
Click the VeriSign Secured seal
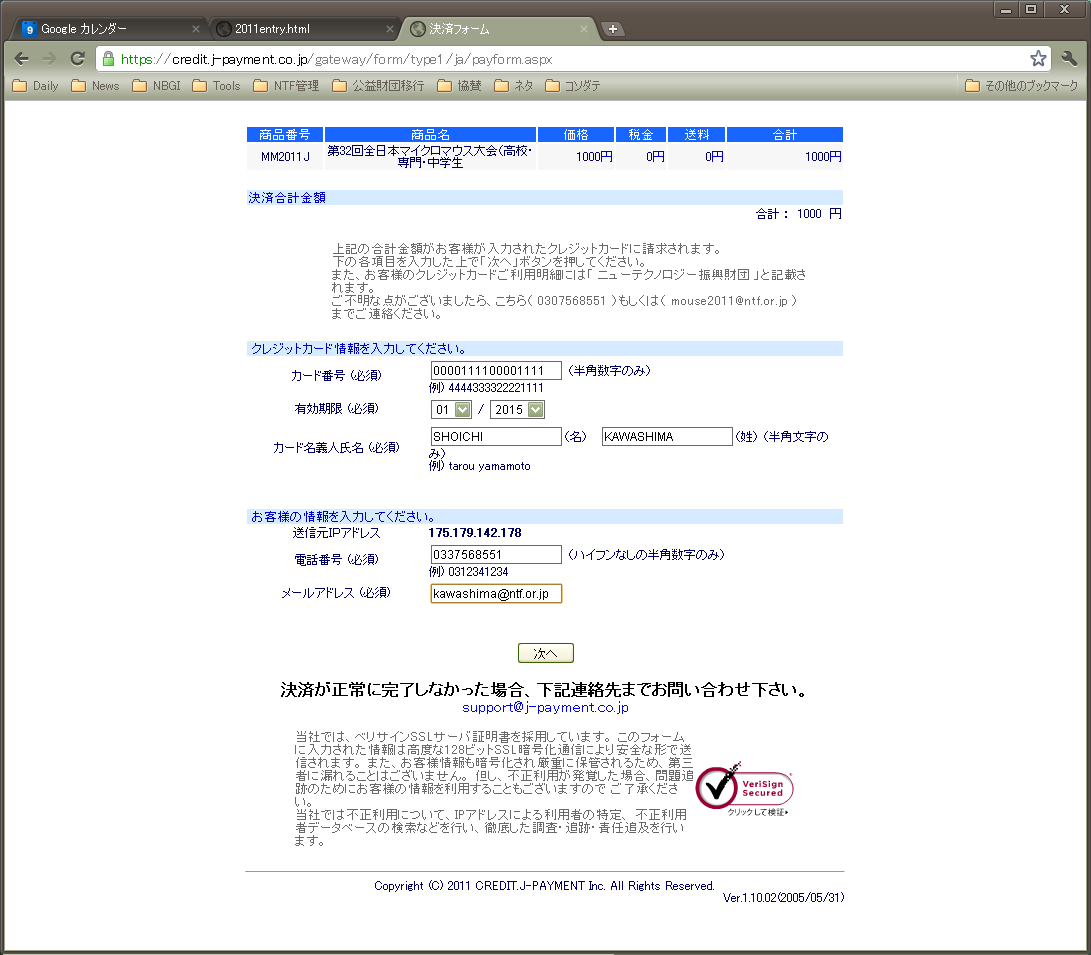[744, 788]
